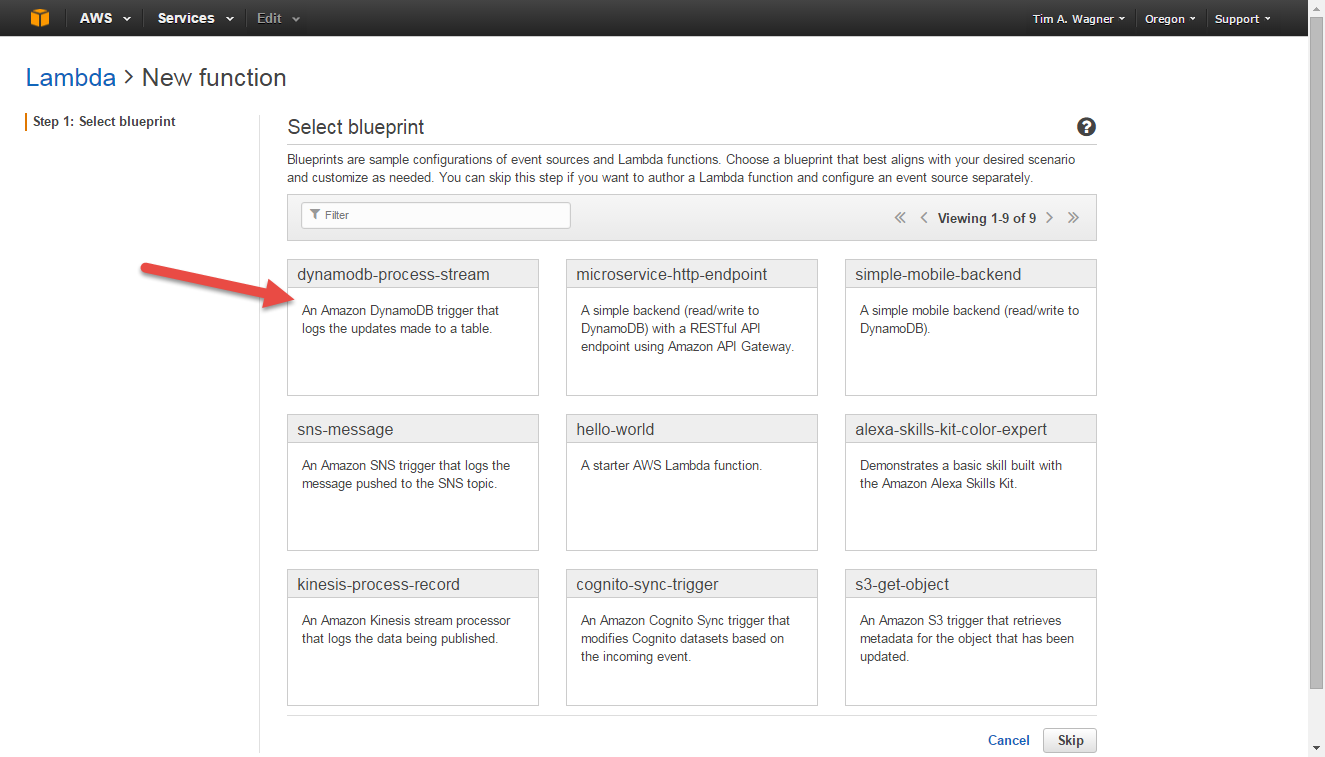Open the AWS menu

click(103, 17)
